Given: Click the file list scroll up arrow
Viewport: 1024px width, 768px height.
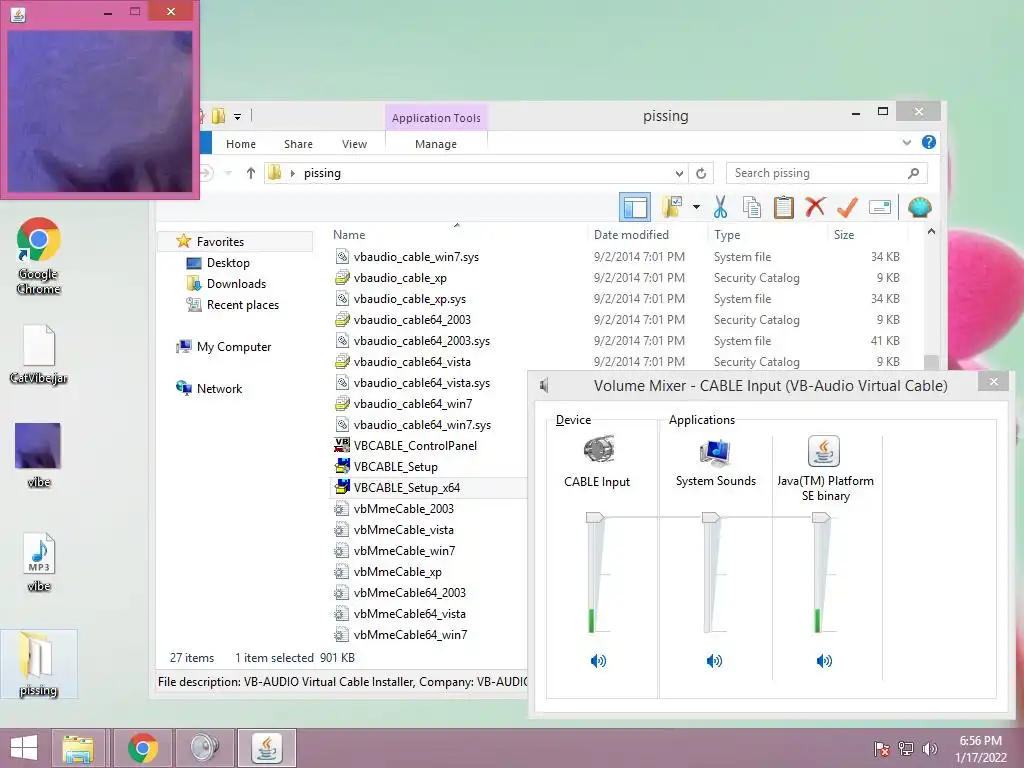Looking at the screenshot, I should (x=931, y=232).
